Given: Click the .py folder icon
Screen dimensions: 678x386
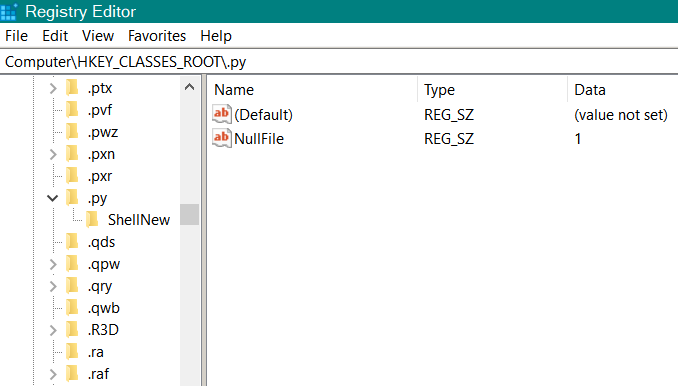Looking at the screenshot, I should 72,198.
